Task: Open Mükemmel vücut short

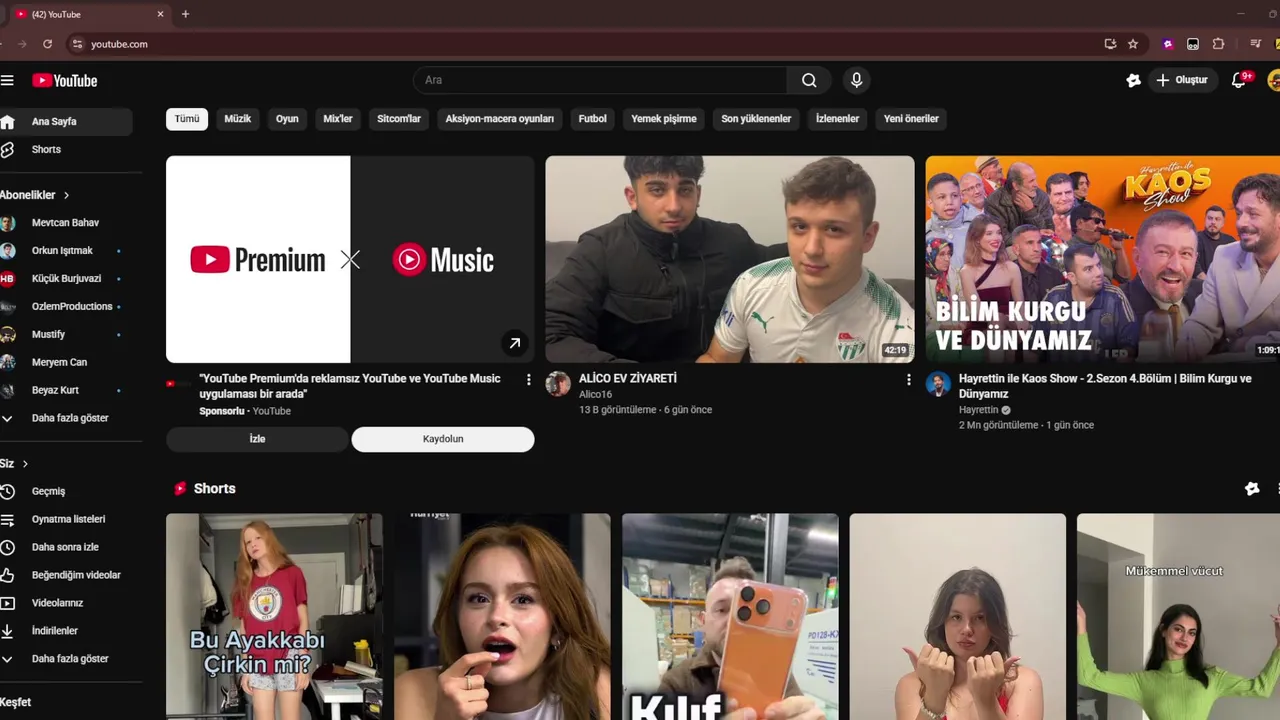Action: 1178,617
